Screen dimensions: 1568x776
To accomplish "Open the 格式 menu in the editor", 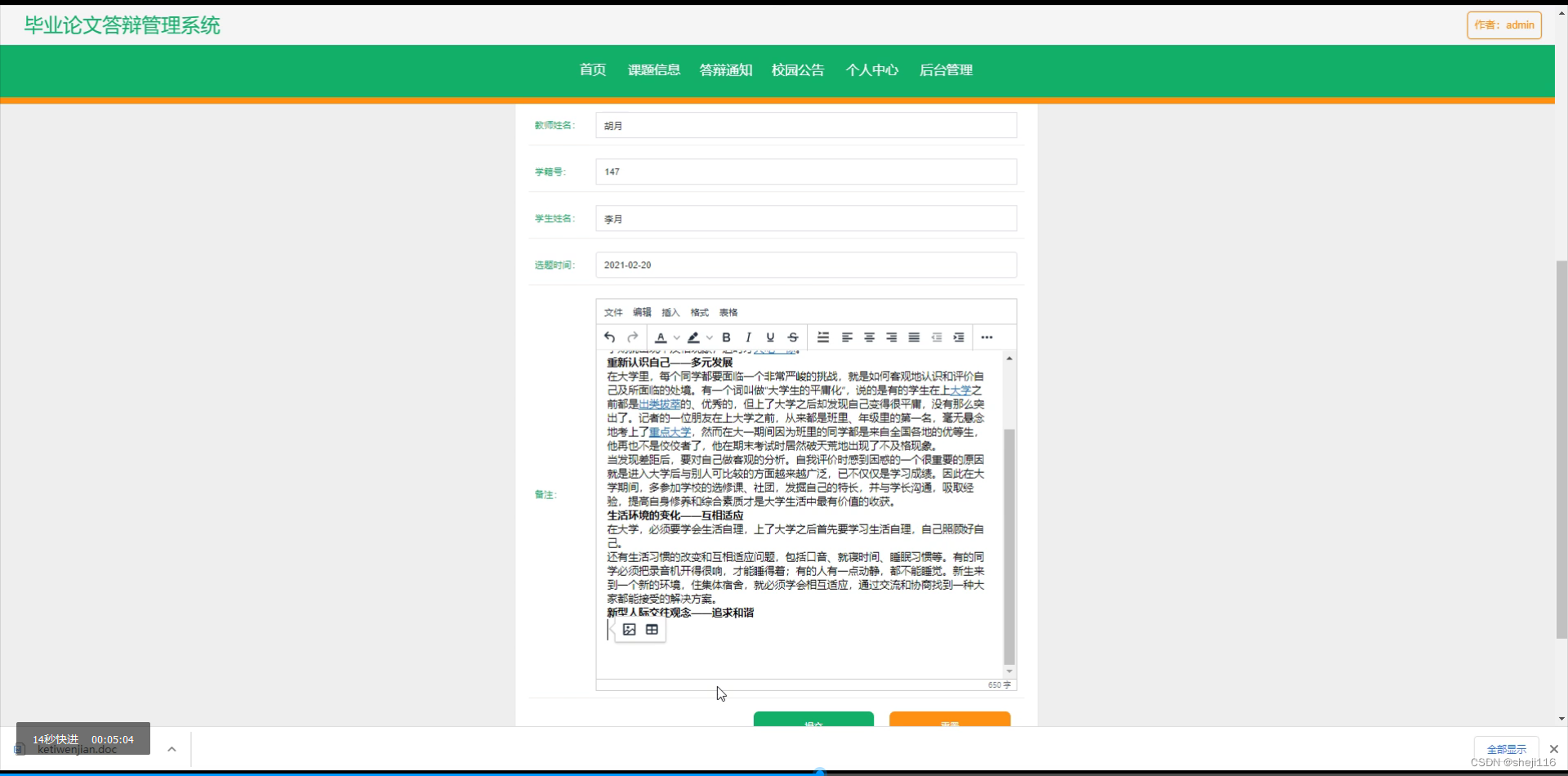I will (698, 312).
